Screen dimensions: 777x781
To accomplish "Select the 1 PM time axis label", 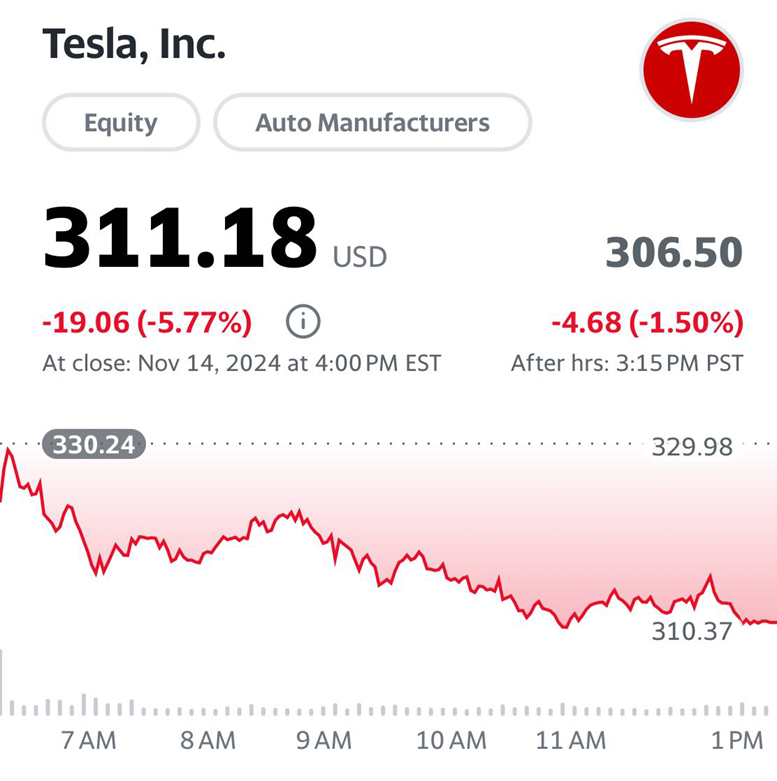I will tap(737, 740).
